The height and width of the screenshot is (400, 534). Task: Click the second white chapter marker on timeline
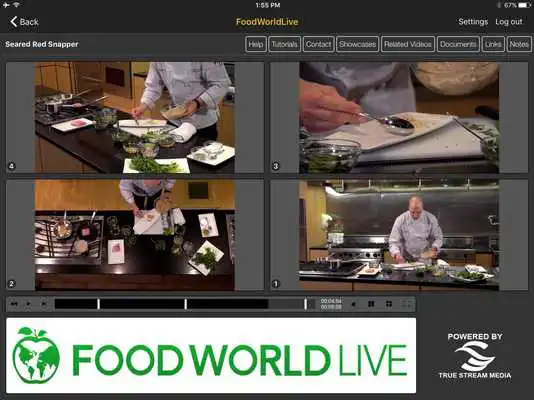click(186, 304)
